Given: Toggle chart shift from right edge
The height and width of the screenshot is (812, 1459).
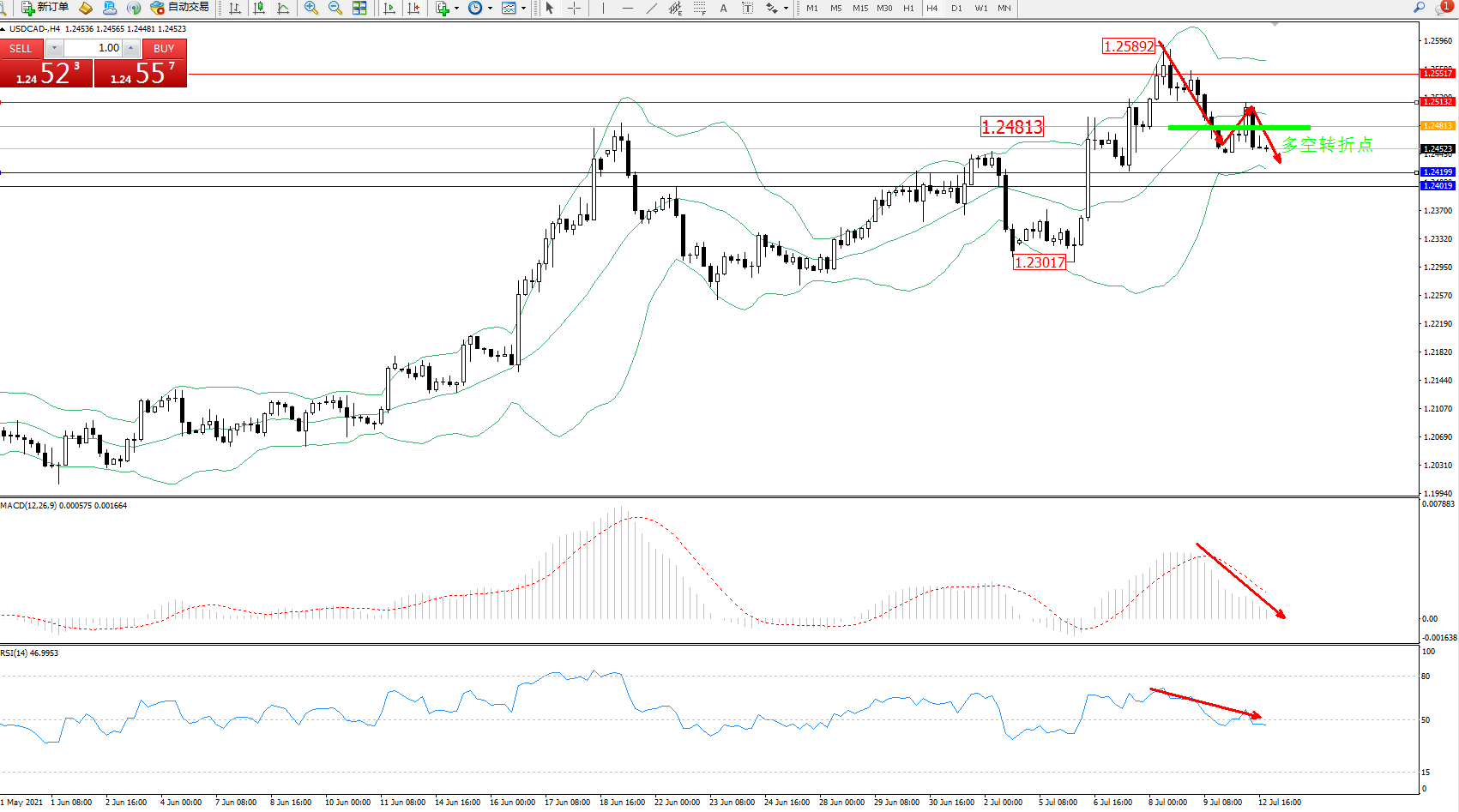Looking at the screenshot, I should (x=413, y=8).
